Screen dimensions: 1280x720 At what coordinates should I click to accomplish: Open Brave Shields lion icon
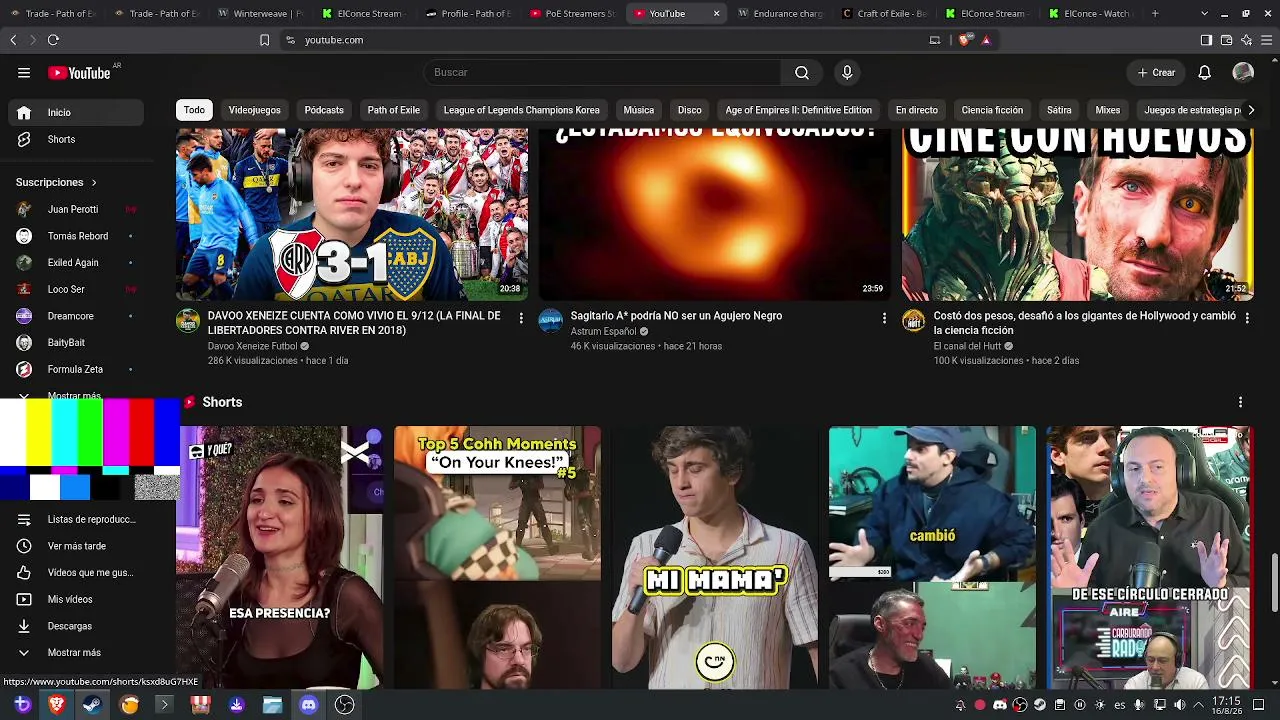[964, 40]
